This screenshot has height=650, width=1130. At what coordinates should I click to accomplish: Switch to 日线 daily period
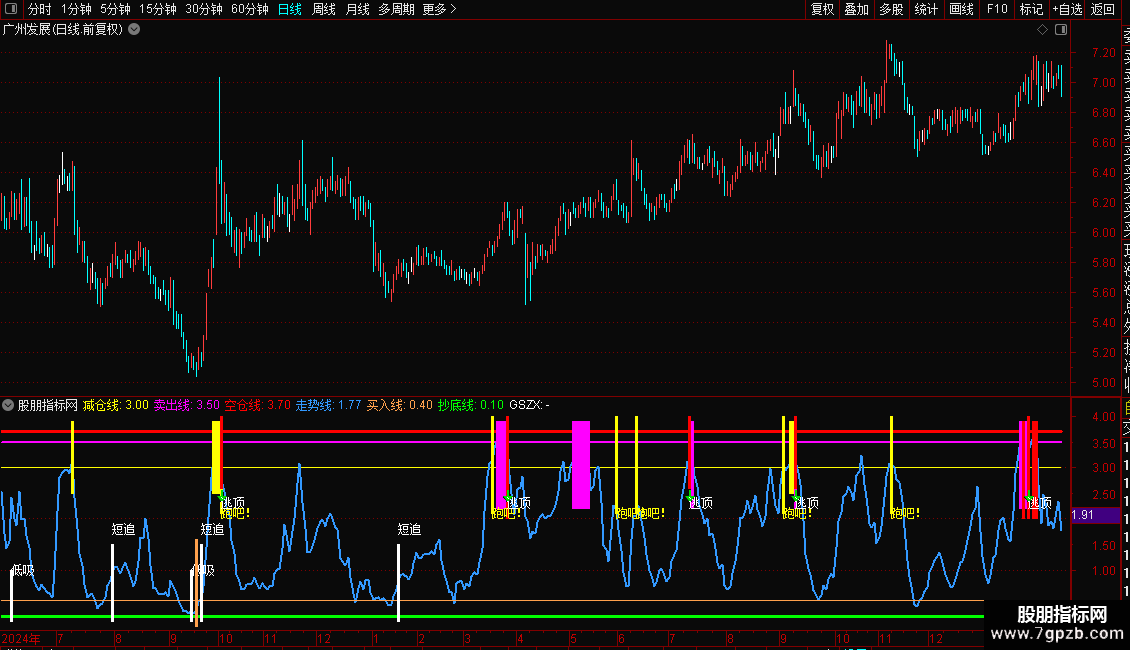click(290, 9)
